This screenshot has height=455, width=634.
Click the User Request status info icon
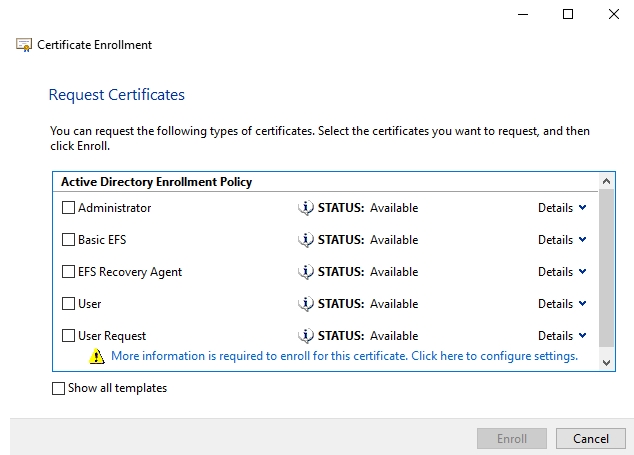click(306, 336)
